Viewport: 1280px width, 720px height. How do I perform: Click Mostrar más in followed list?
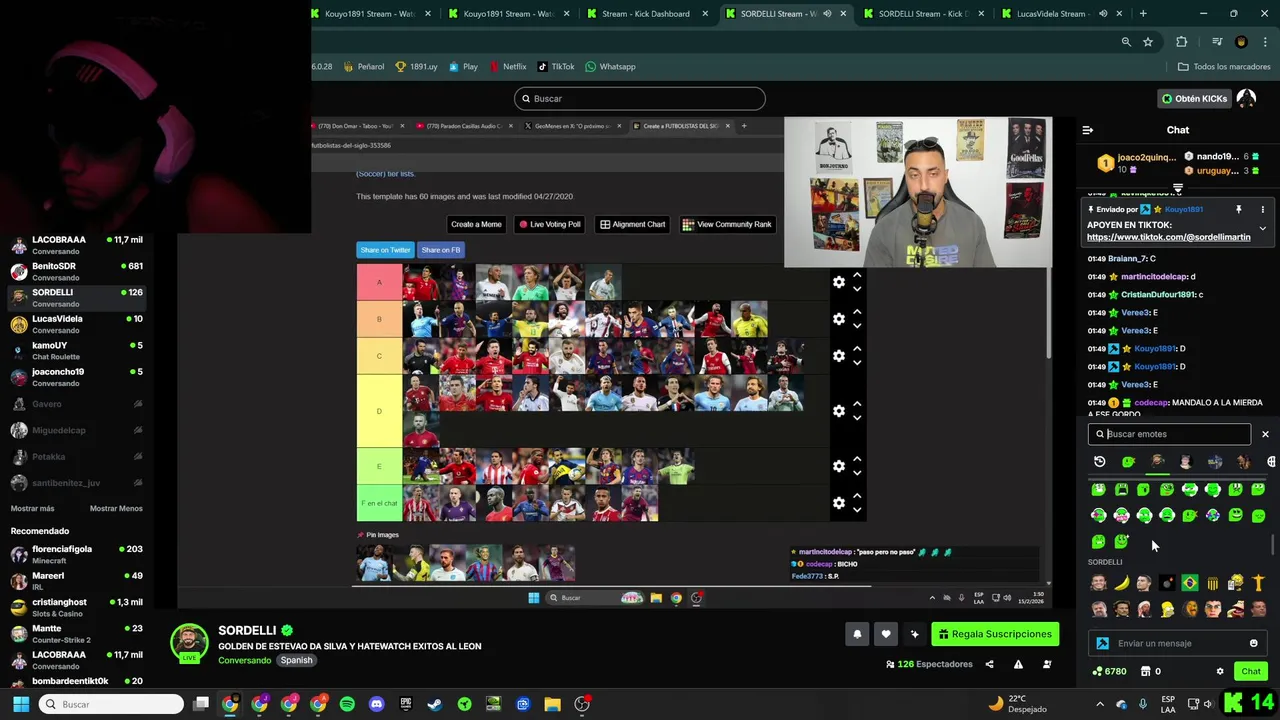pyautogui.click(x=32, y=508)
